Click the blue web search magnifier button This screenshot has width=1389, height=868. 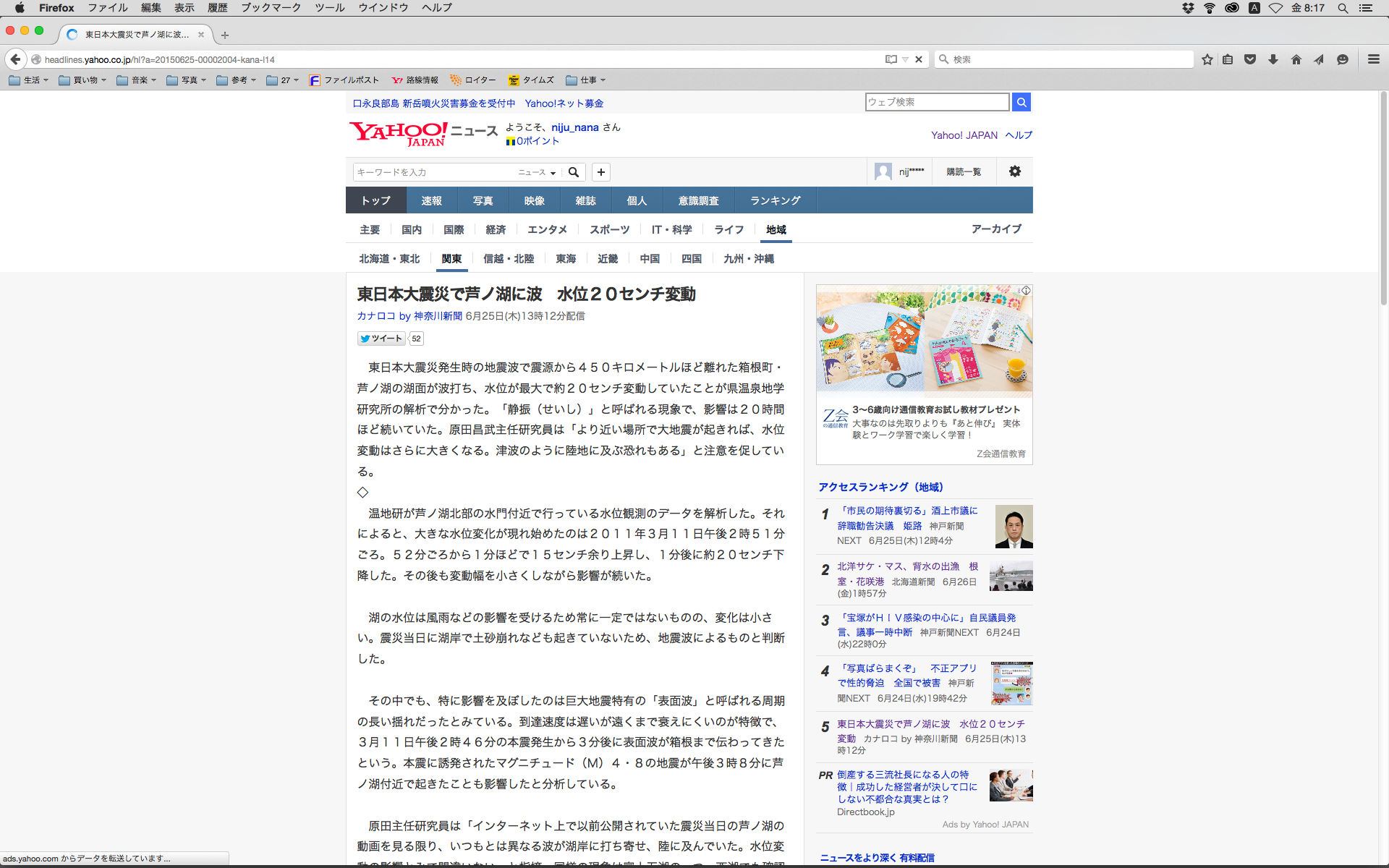[1021, 103]
